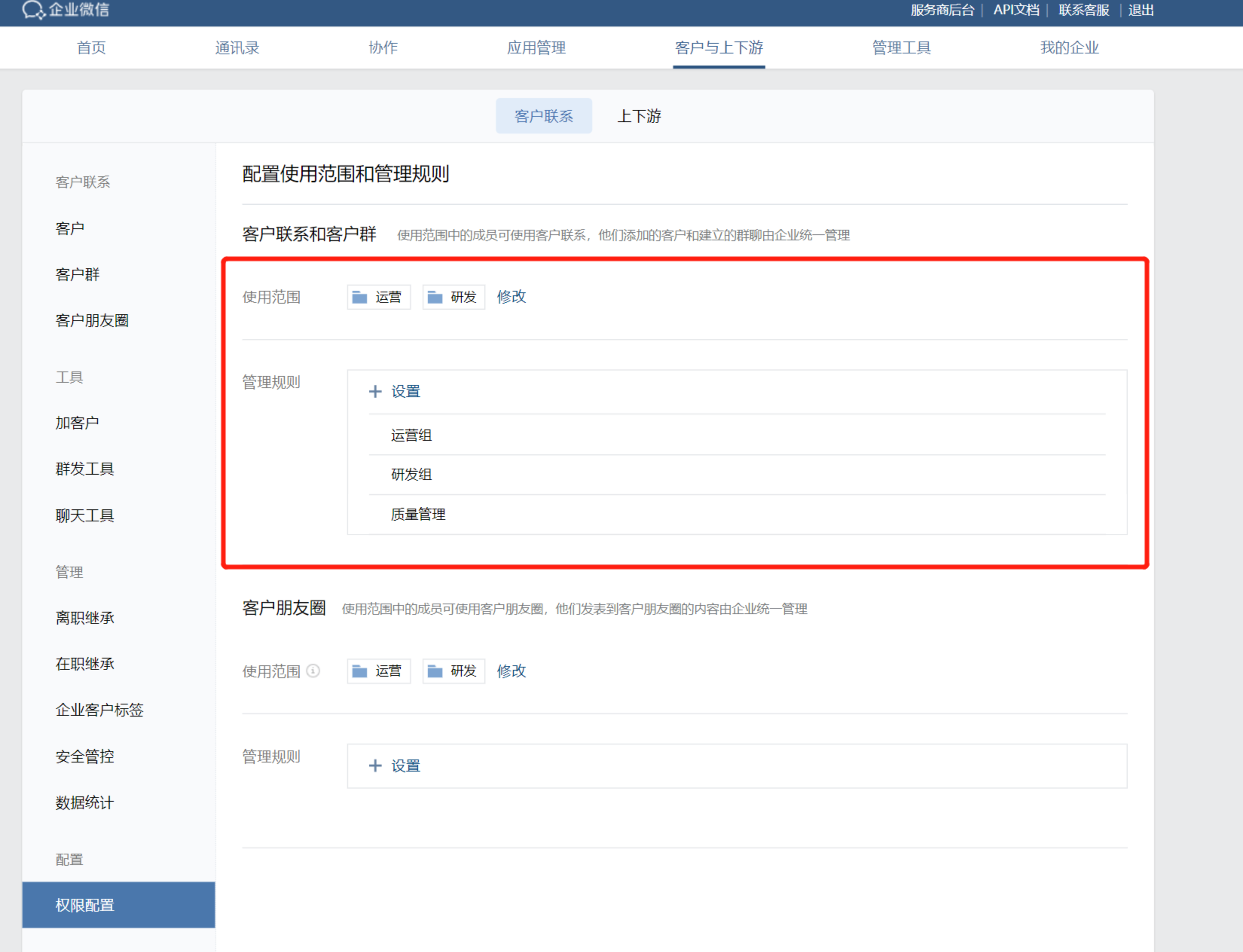
Task: Click 联系客服 in top bar
Action: [1084, 10]
